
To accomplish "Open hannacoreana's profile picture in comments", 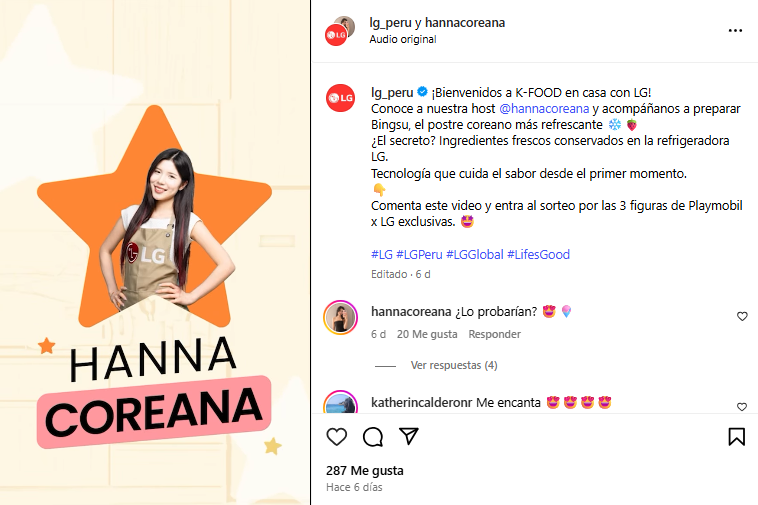I will (x=340, y=317).
